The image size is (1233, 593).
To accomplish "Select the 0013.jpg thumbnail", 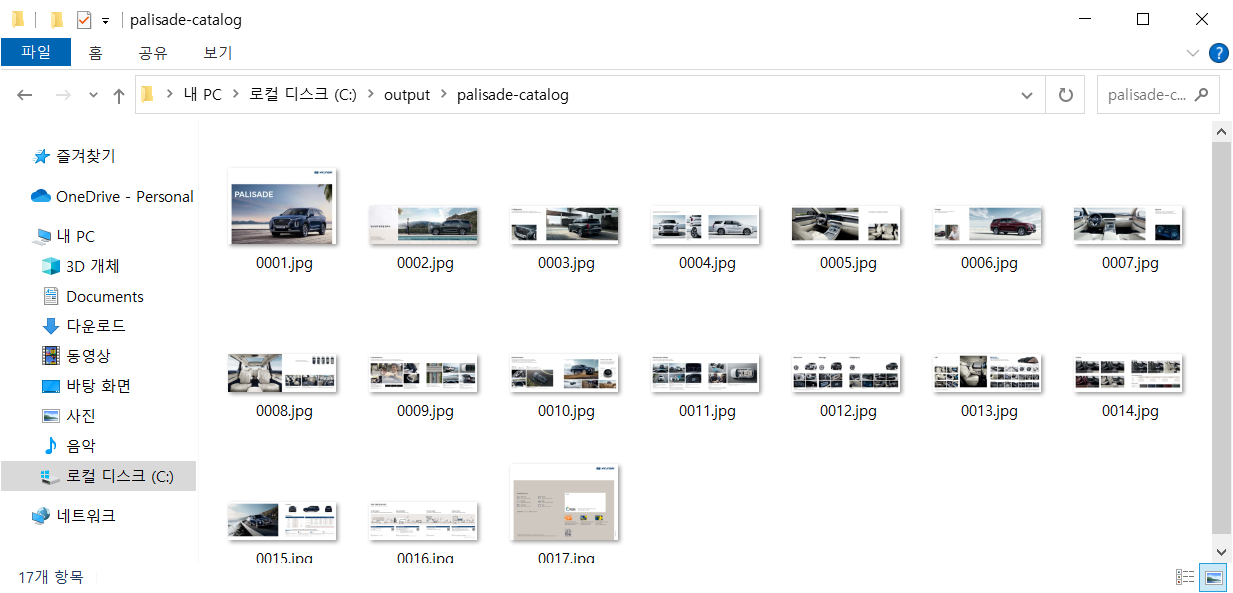I will coord(987,373).
